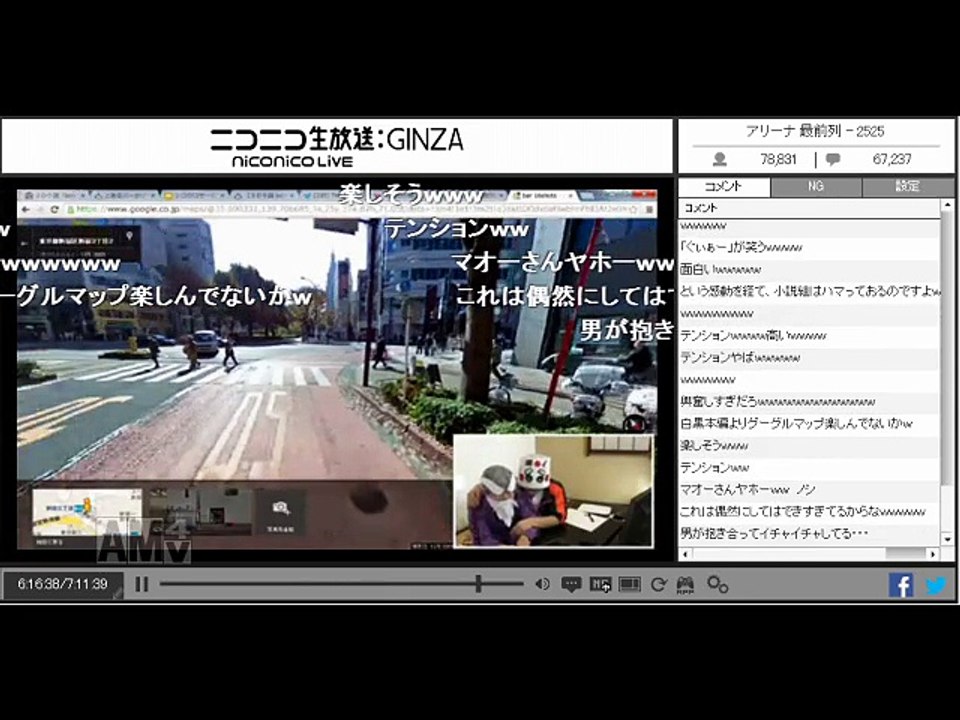Select the comment 楽しそうwww
The height and width of the screenshot is (720, 960).
click(x=809, y=446)
